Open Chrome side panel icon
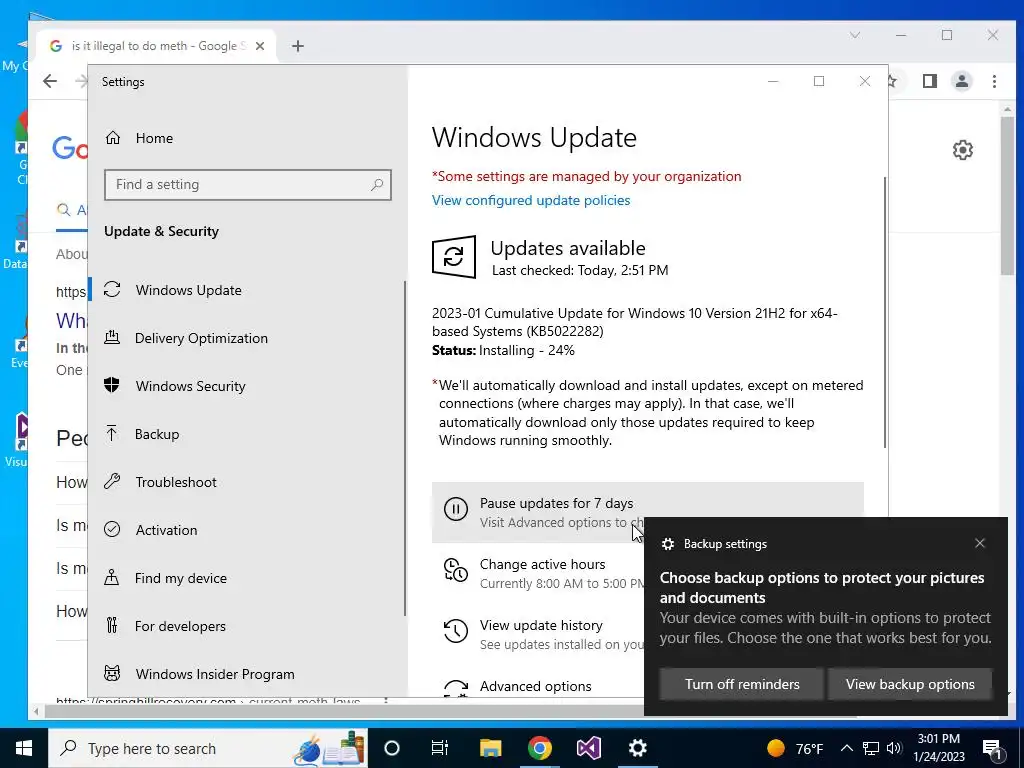 pos(930,81)
